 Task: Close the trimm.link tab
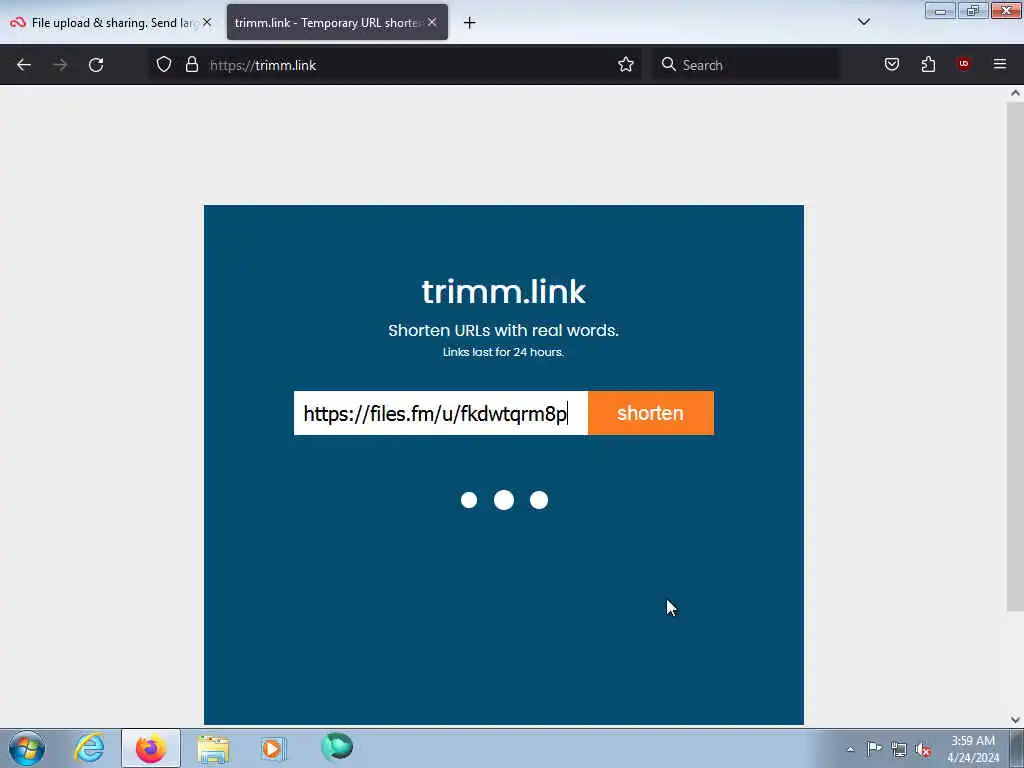click(x=432, y=22)
